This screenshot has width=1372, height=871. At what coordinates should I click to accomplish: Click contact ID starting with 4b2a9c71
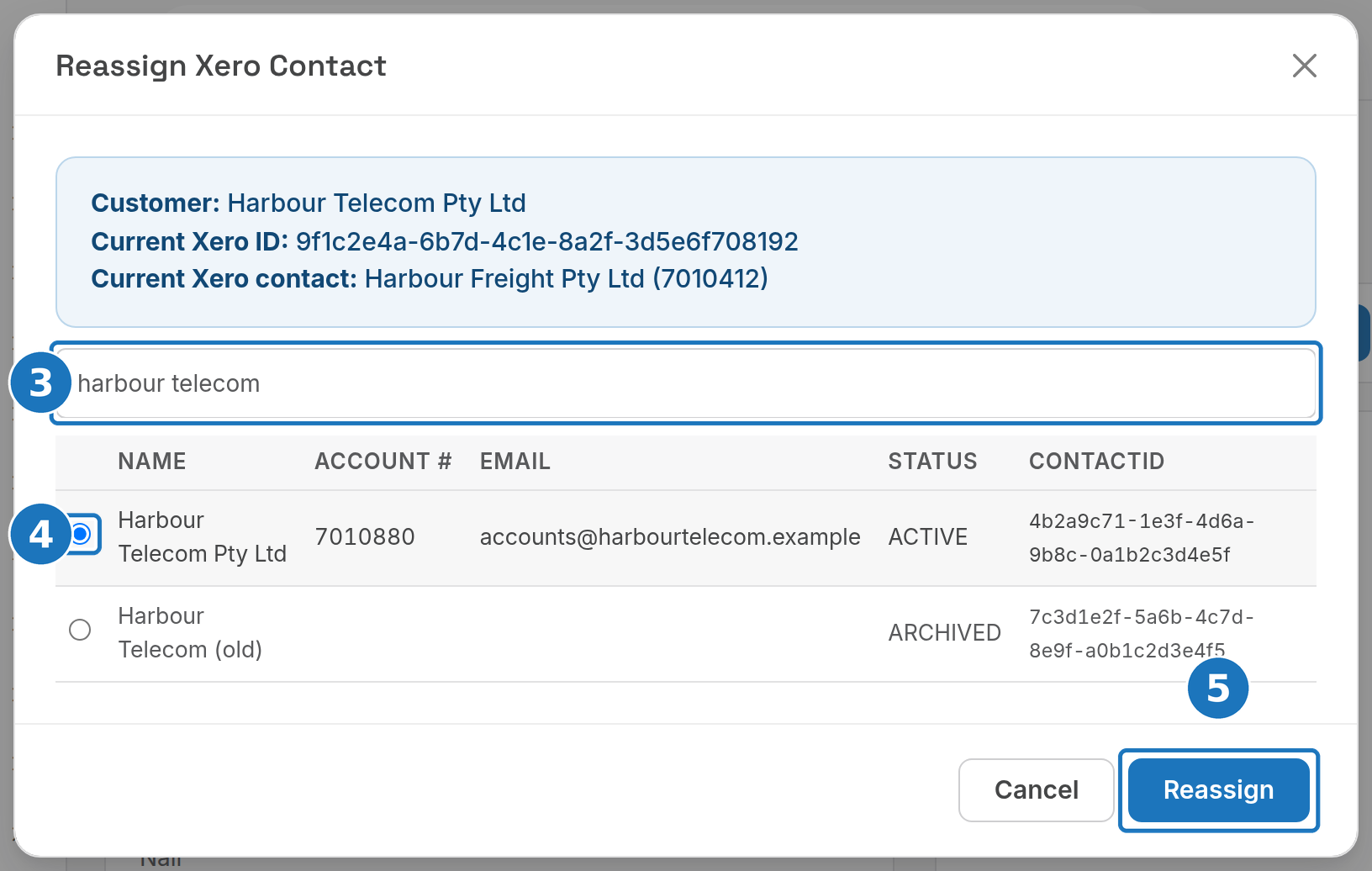point(1142,538)
